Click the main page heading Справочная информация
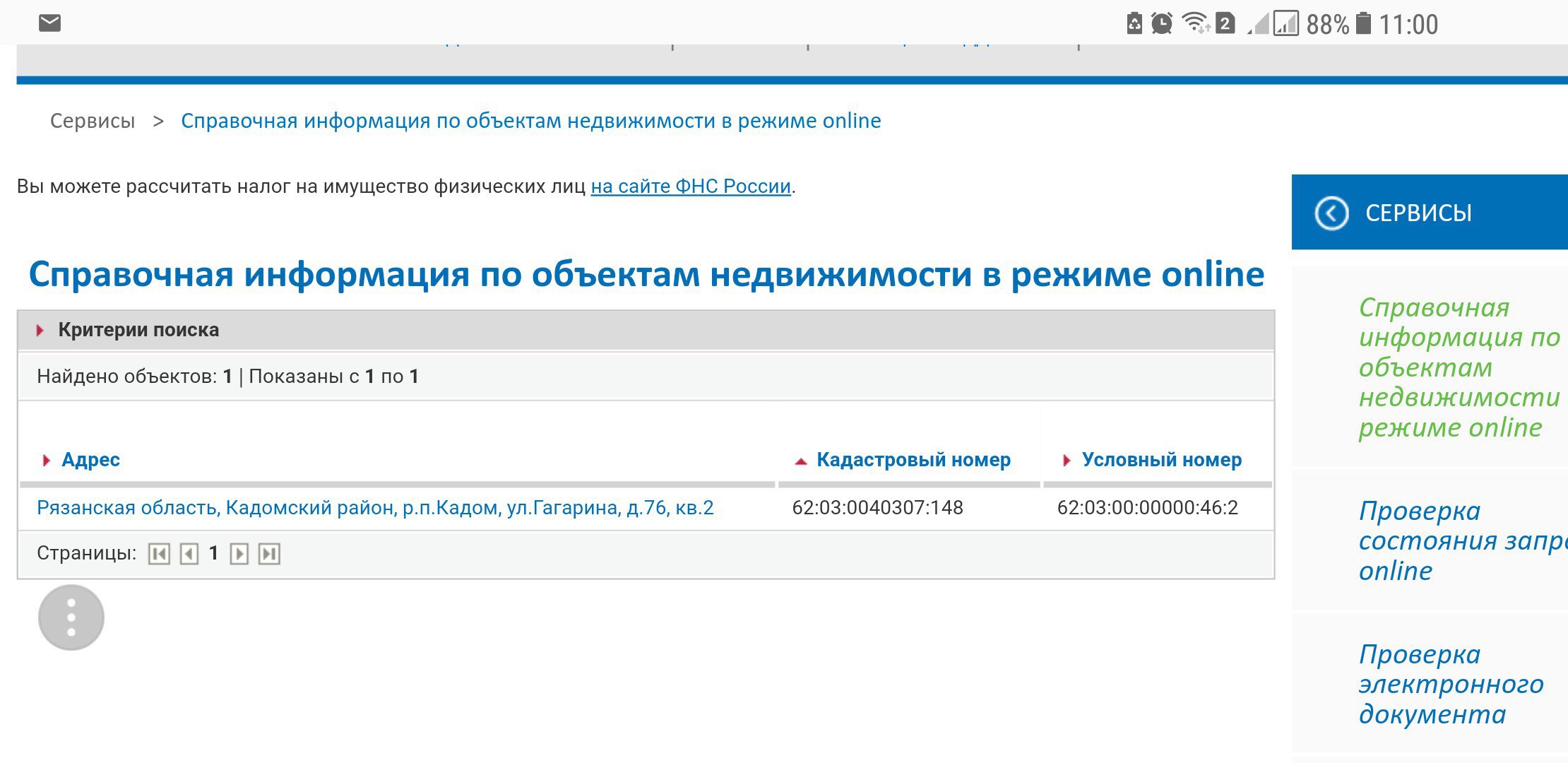 coord(646,274)
